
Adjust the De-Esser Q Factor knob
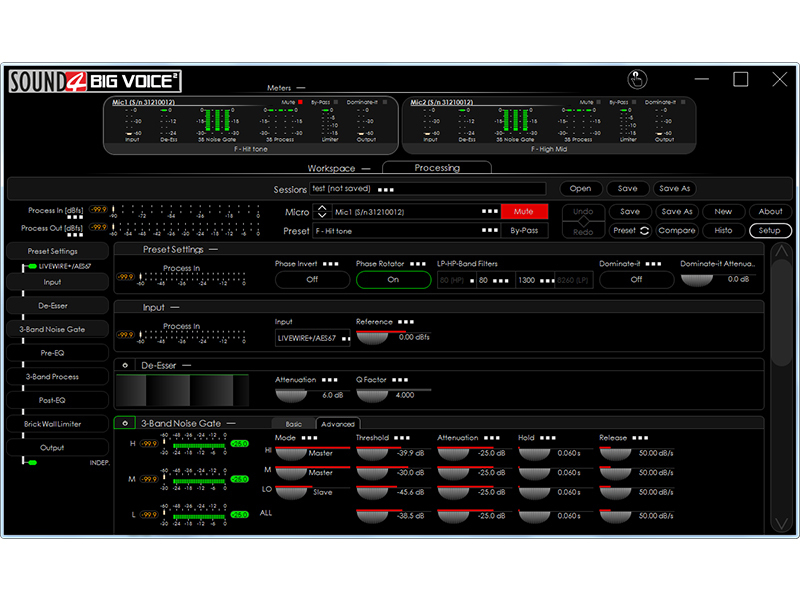tap(372, 395)
